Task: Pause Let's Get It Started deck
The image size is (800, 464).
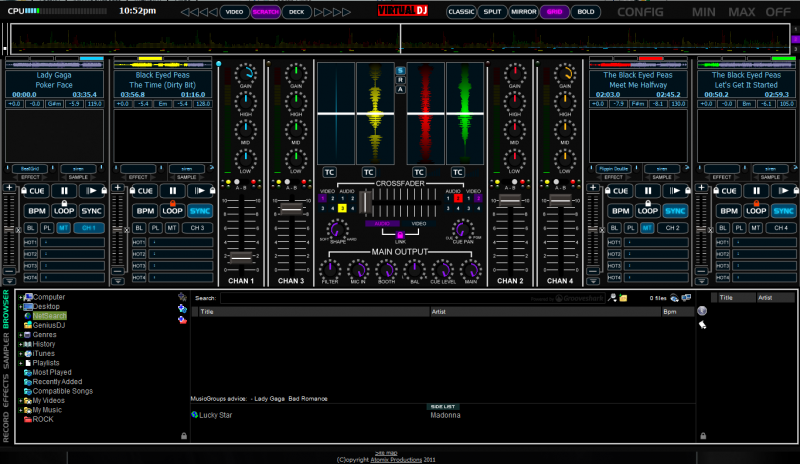Action: pos(756,191)
